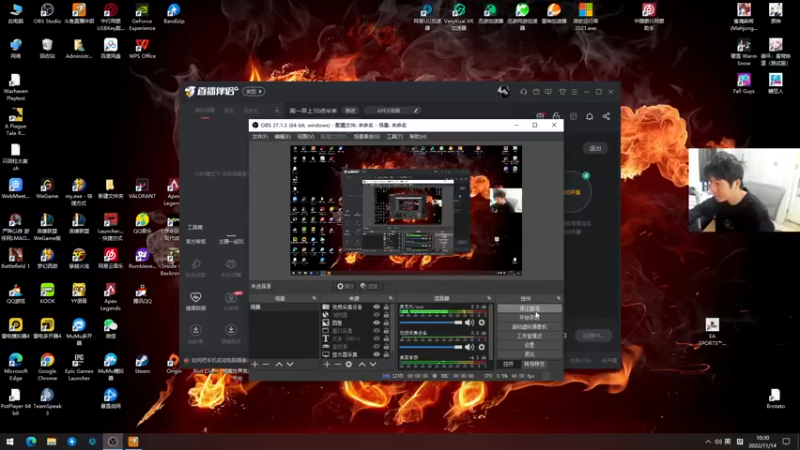Viewport: 800px width, 450px height.
Task: Toggle visibility of 浏览器 source
Action: [377, 315]
